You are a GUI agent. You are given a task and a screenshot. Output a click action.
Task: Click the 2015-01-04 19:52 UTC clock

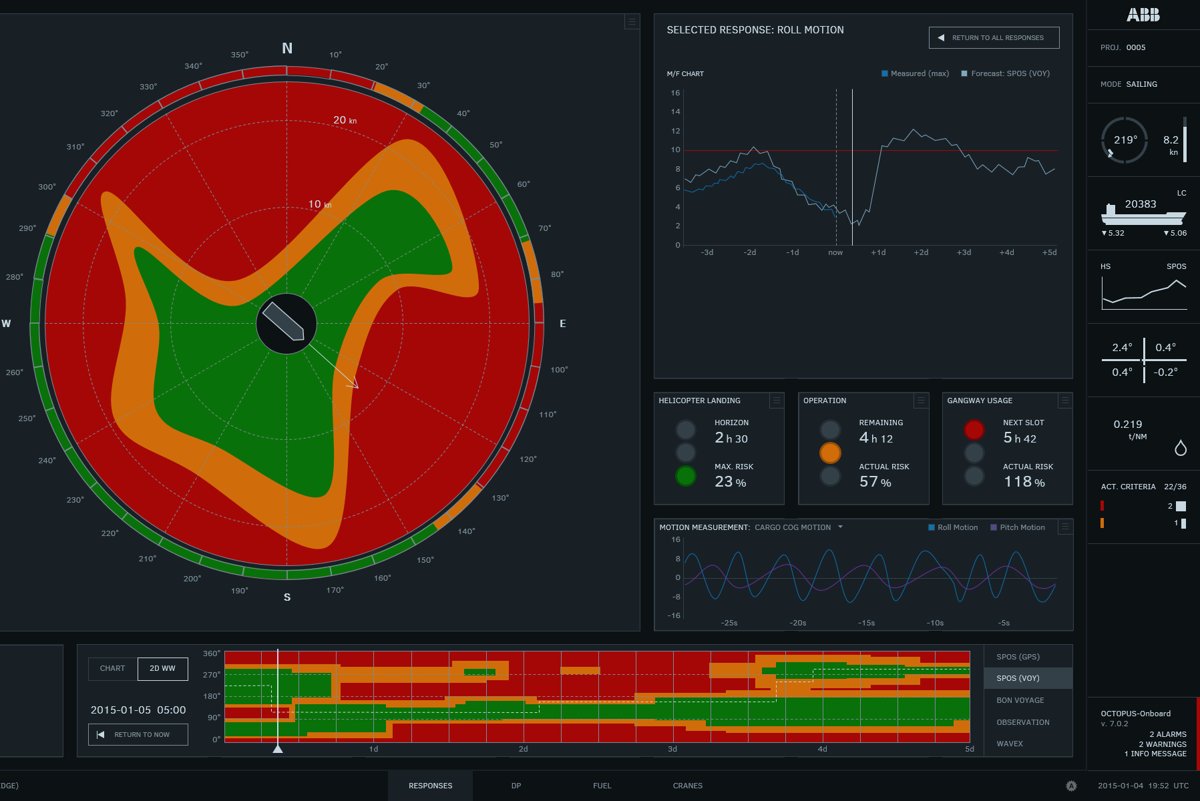[1143, 786]
